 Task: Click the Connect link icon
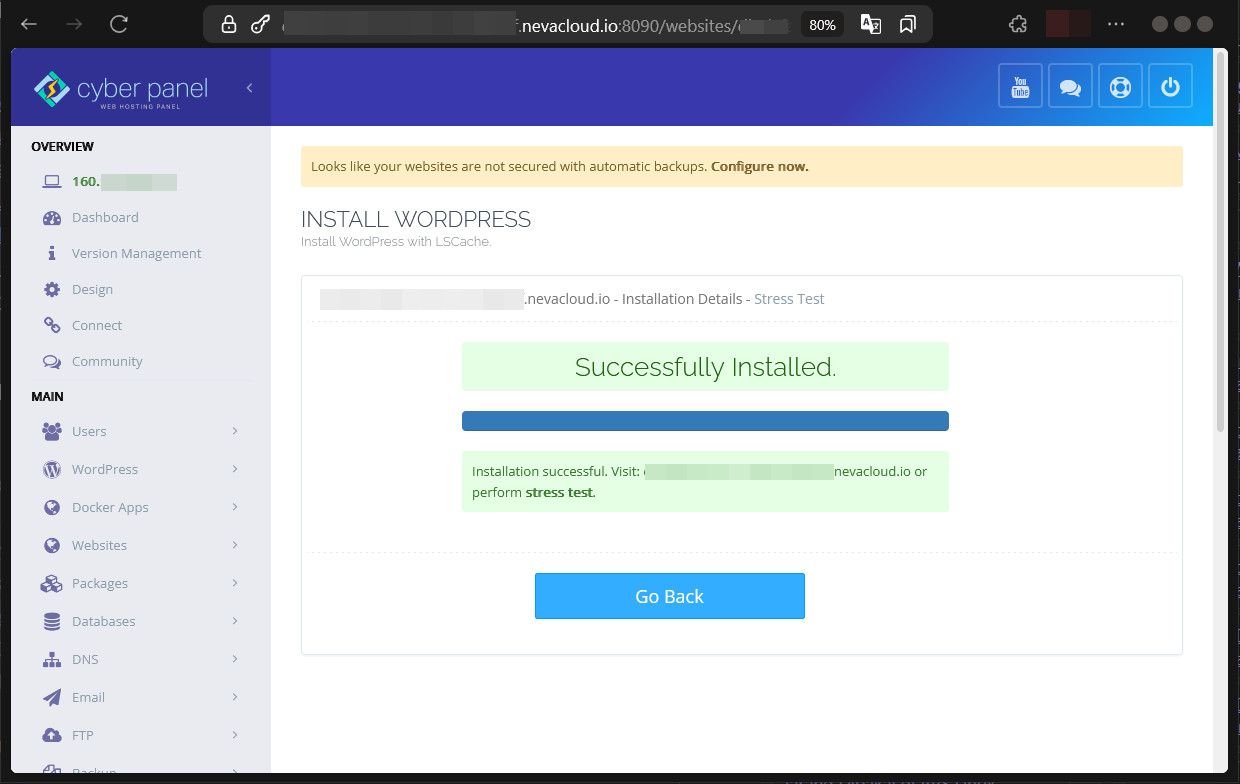click(x=52, y=326)
